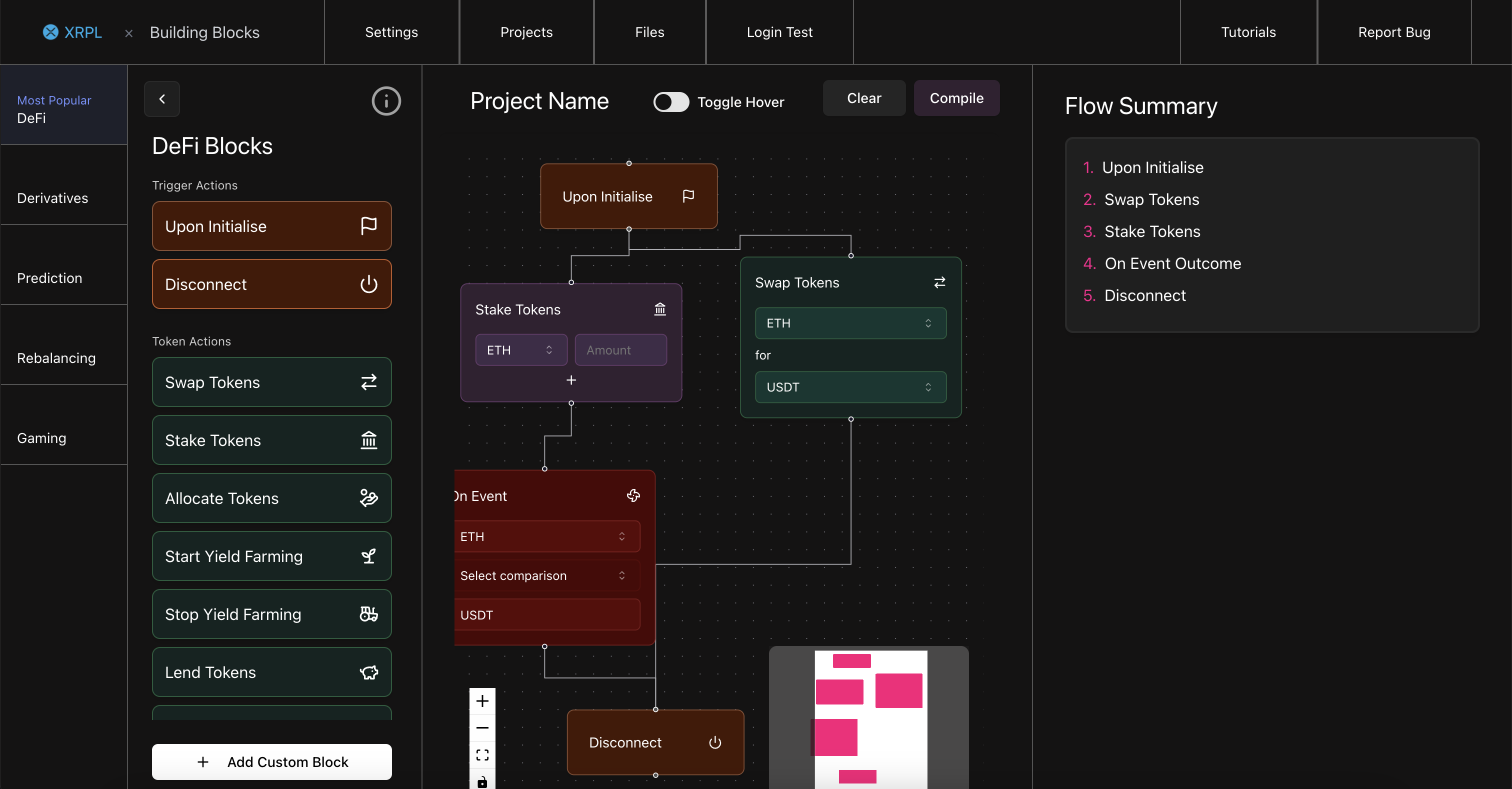Click the back chevron button
Image resolution: width=1512 pixels, height=789 pixels.
(162, 99)
